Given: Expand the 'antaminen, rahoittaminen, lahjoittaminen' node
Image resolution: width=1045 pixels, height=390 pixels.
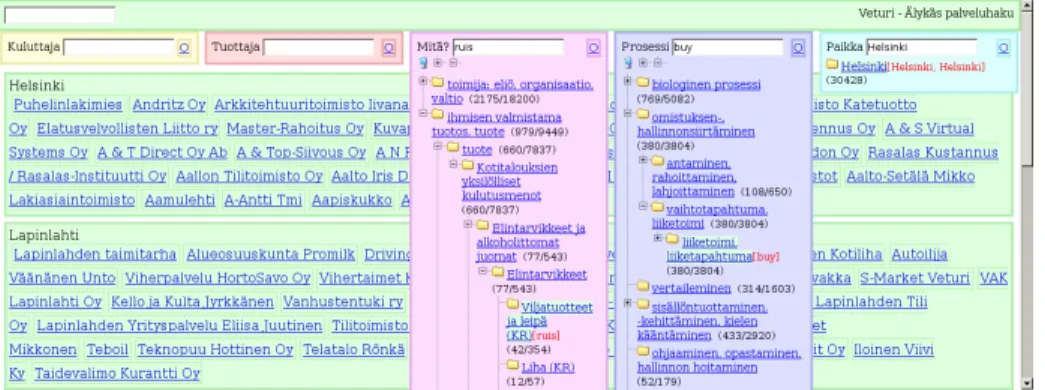Looking at the screenshot, I should coord(643,160).
